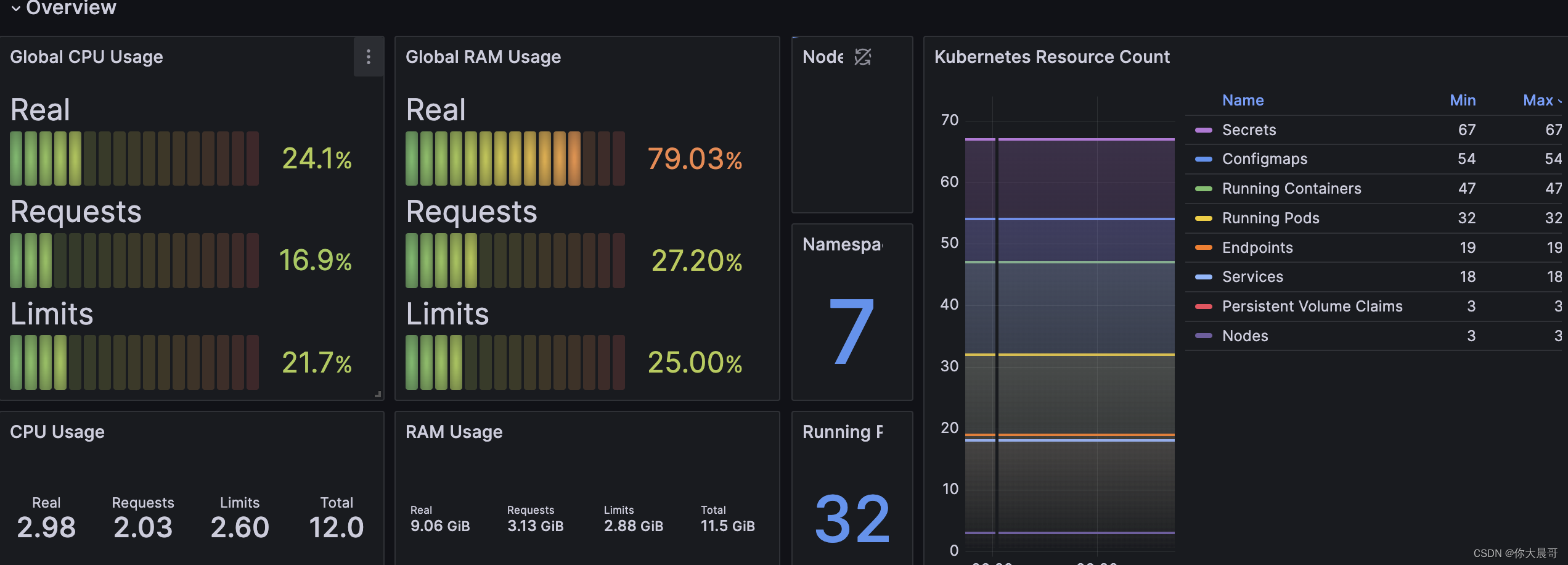Toggle the Endpoints series in legend
Screen dimensions: 1568x565
[1257, 247]
